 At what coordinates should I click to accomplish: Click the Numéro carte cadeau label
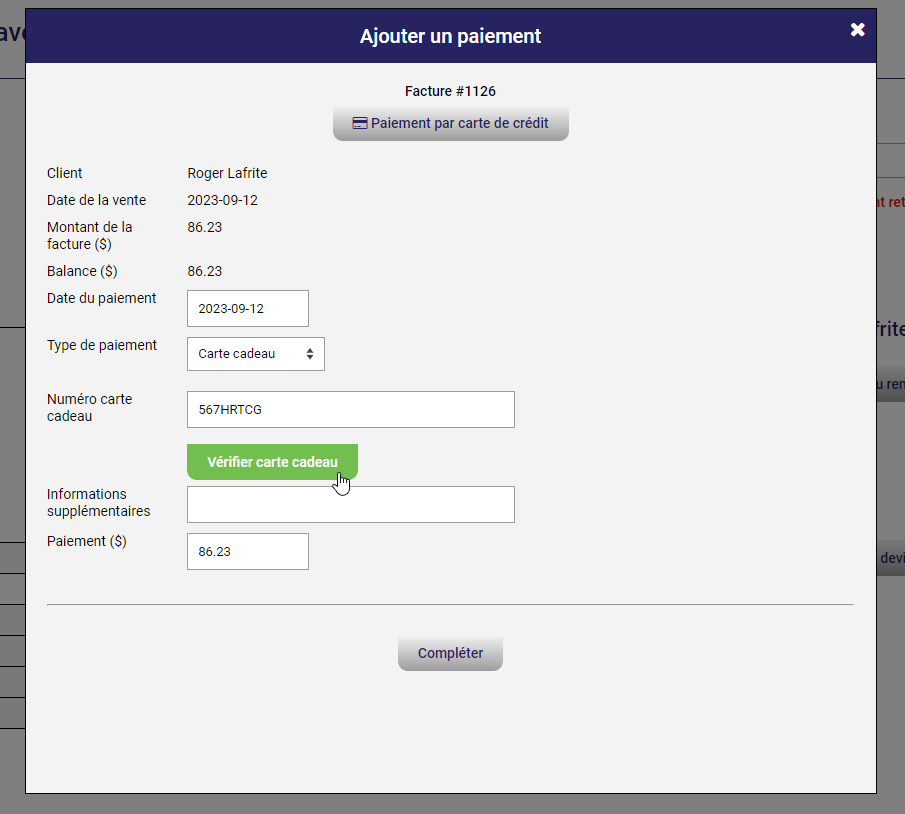click(x=89, y=407)
